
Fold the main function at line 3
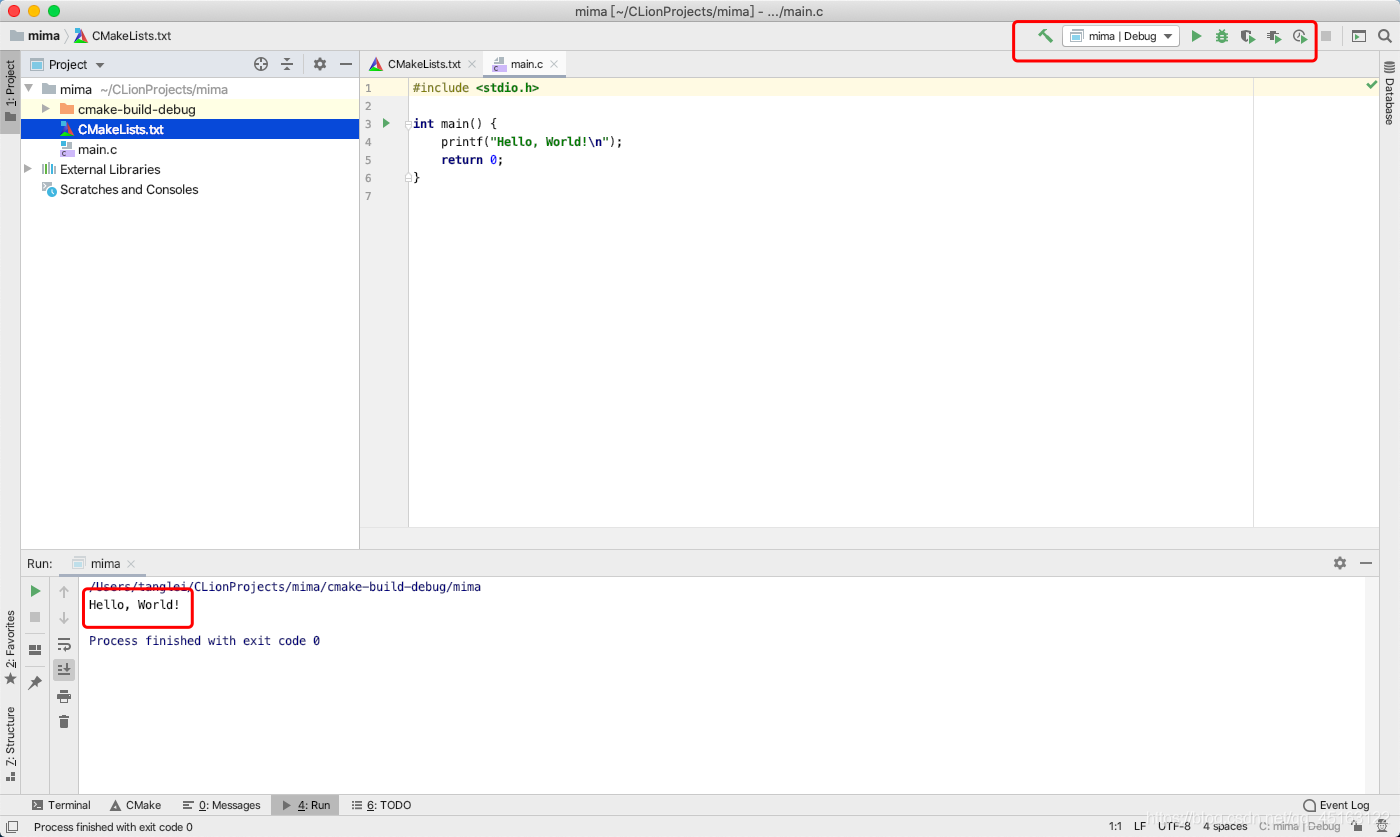[x=408, y=124]
